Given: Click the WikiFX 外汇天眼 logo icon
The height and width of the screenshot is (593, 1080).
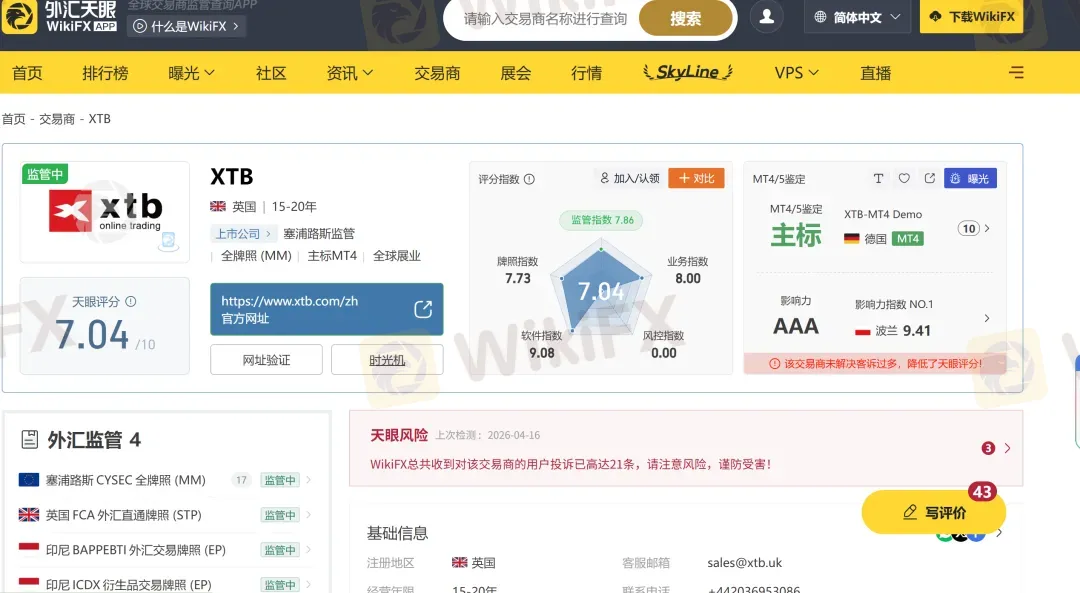Looking at the screenshot, I should pos(18,16).
